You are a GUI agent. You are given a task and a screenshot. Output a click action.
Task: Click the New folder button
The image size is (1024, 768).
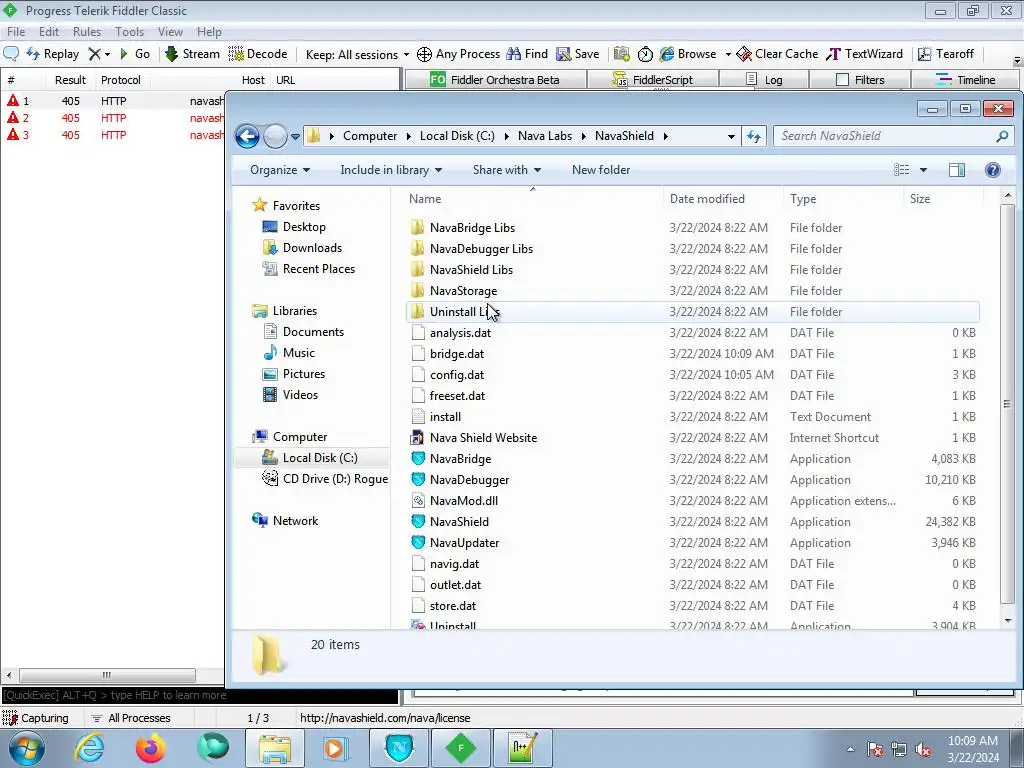tap(601, 170)
